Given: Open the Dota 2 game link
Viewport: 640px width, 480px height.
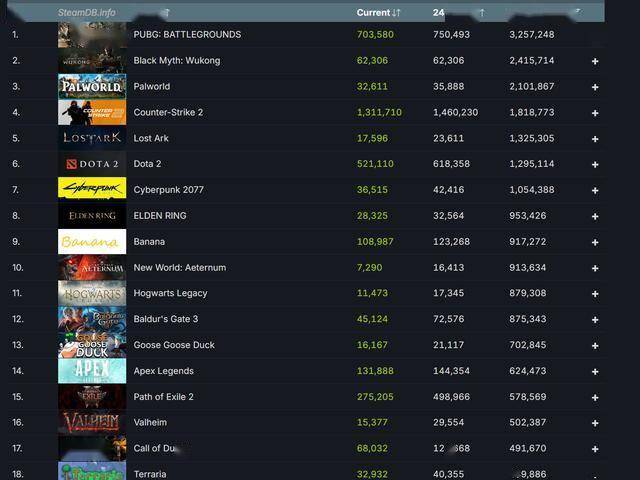Looking at the screenshot, I should coord(147,164).
